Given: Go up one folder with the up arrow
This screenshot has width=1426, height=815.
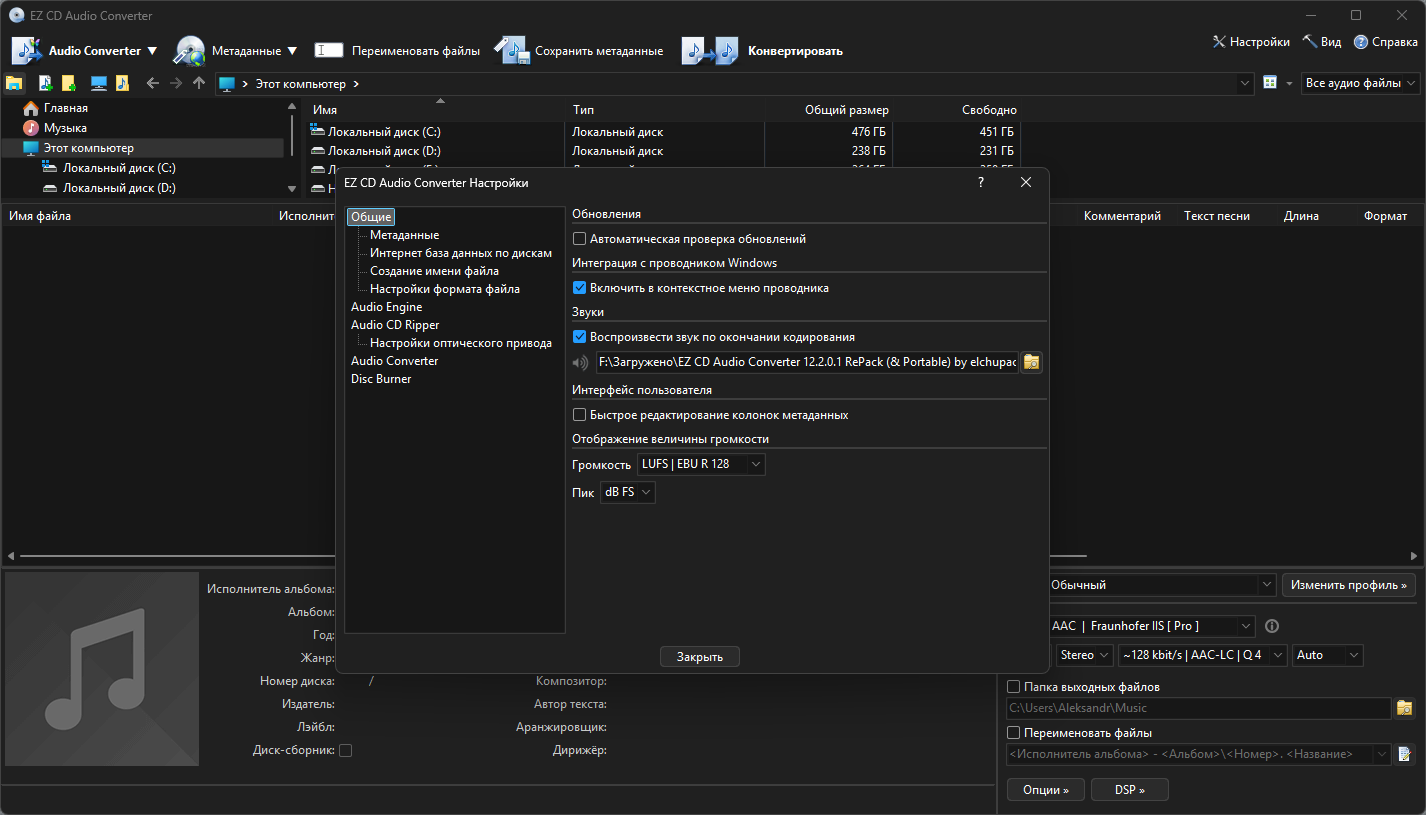Looking at the screenshot, I should click(x=199, y=83).
